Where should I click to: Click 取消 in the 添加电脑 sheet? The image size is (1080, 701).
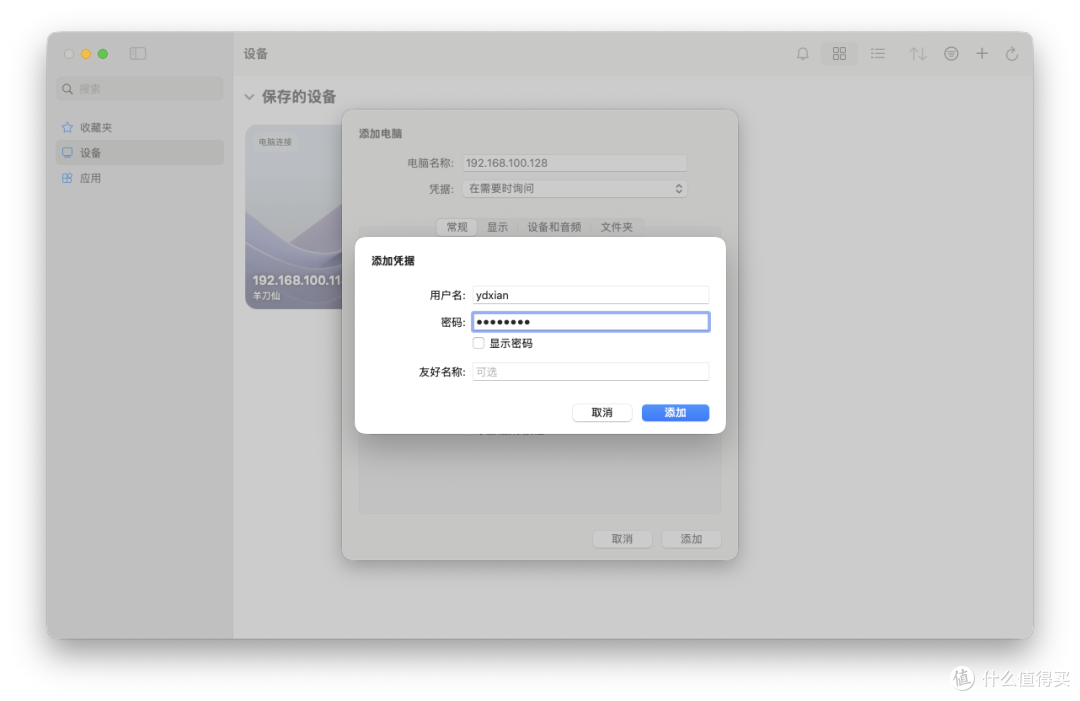622,539
